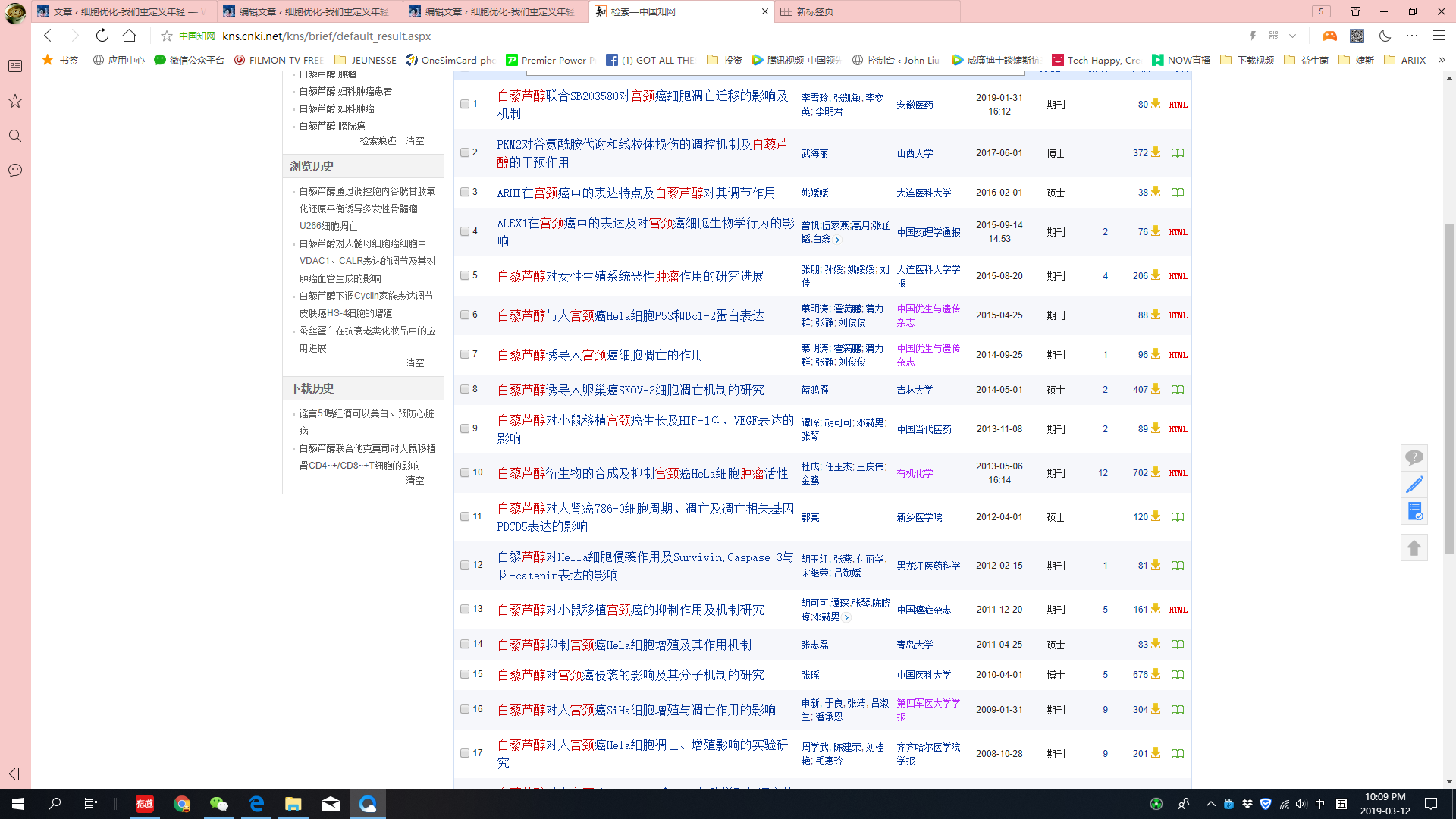
Task: Open history item 蚕丝蛋白在抗衰老类化妆品中的应用进展
Action: click(367, 339)
